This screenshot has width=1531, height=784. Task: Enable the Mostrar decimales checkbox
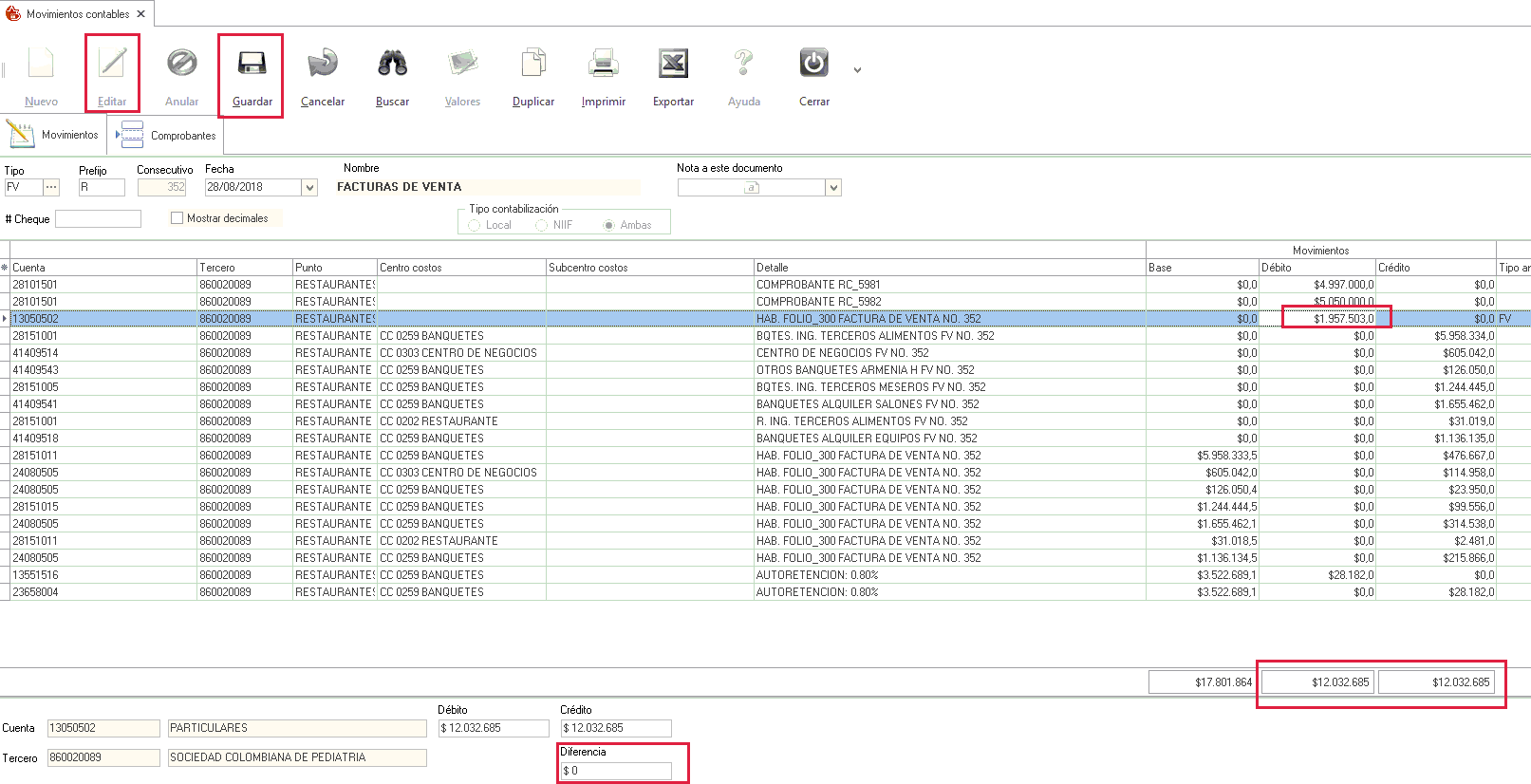coord(177,218)
